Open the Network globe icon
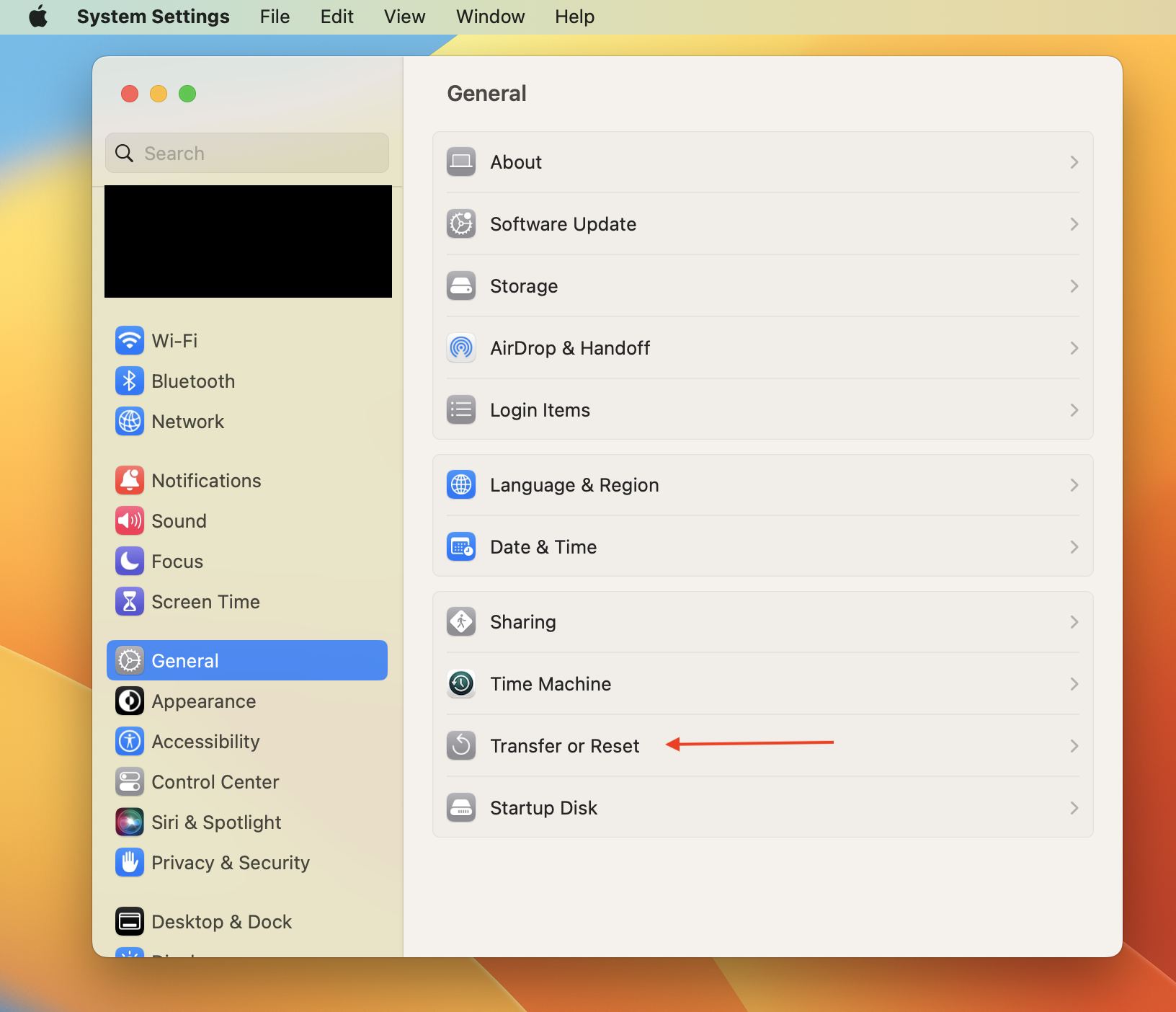This screenshot has height=1012, width=1176. click(x=130, y=421)
